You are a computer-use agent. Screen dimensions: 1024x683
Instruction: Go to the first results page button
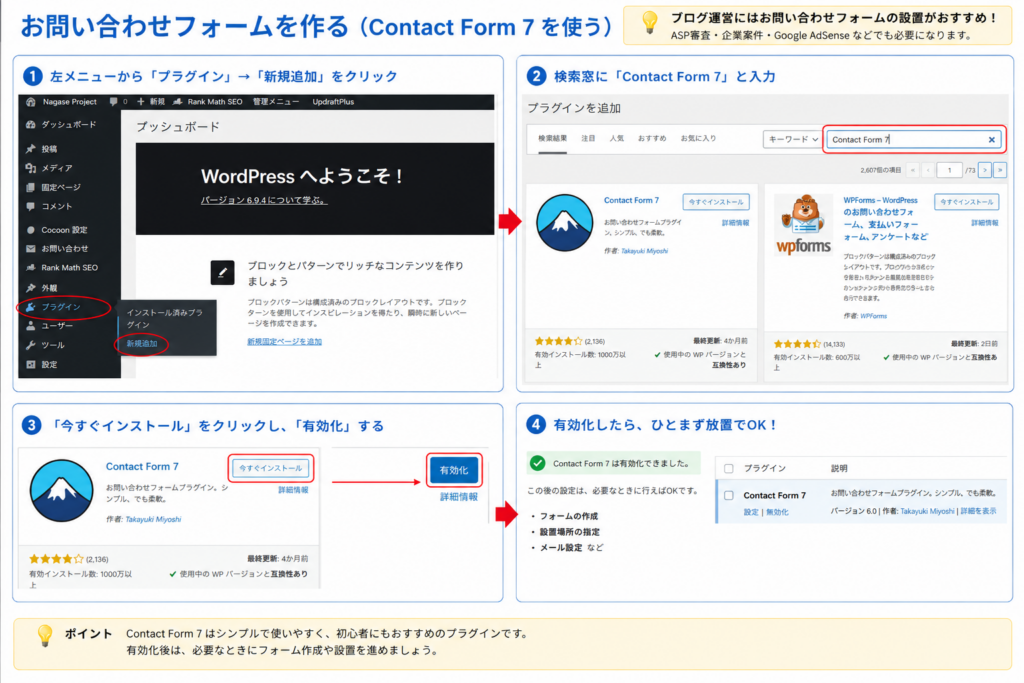[912, 170]
